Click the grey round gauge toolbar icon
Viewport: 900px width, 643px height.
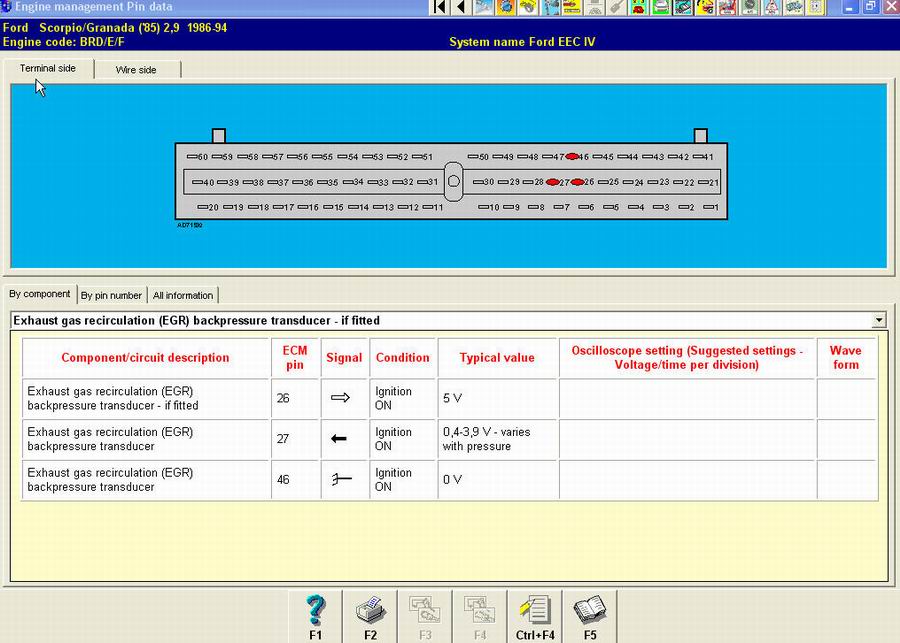coord(749,7)
